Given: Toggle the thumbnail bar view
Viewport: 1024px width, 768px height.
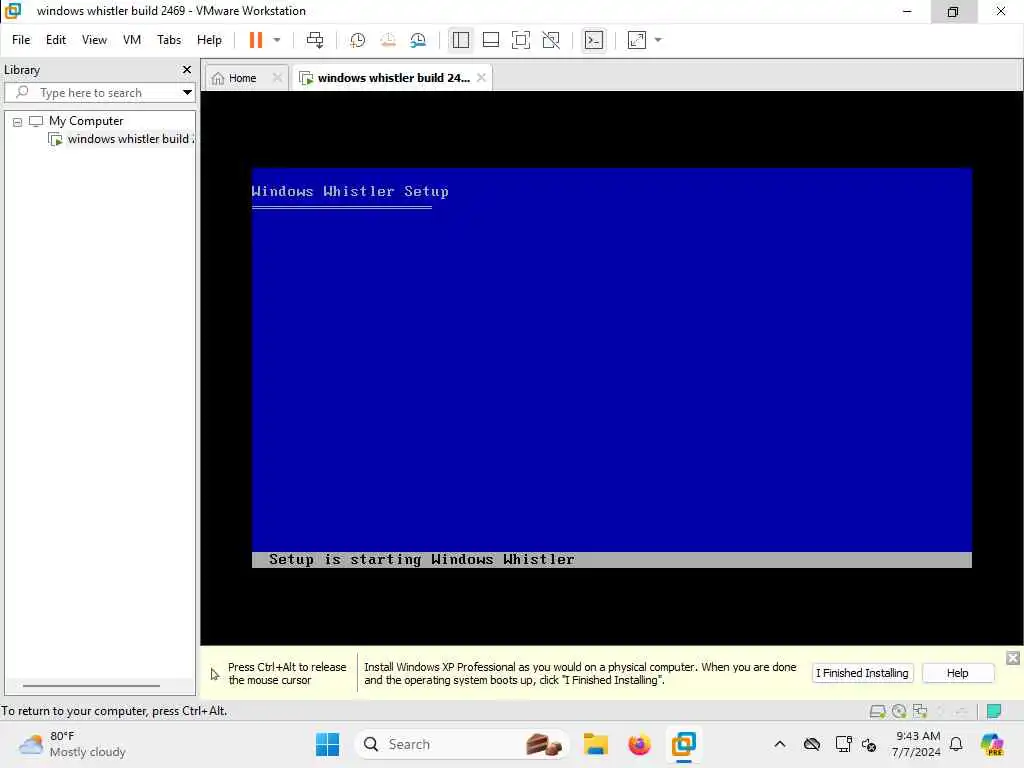Looking at the screenshot, I should pos(490,40).
